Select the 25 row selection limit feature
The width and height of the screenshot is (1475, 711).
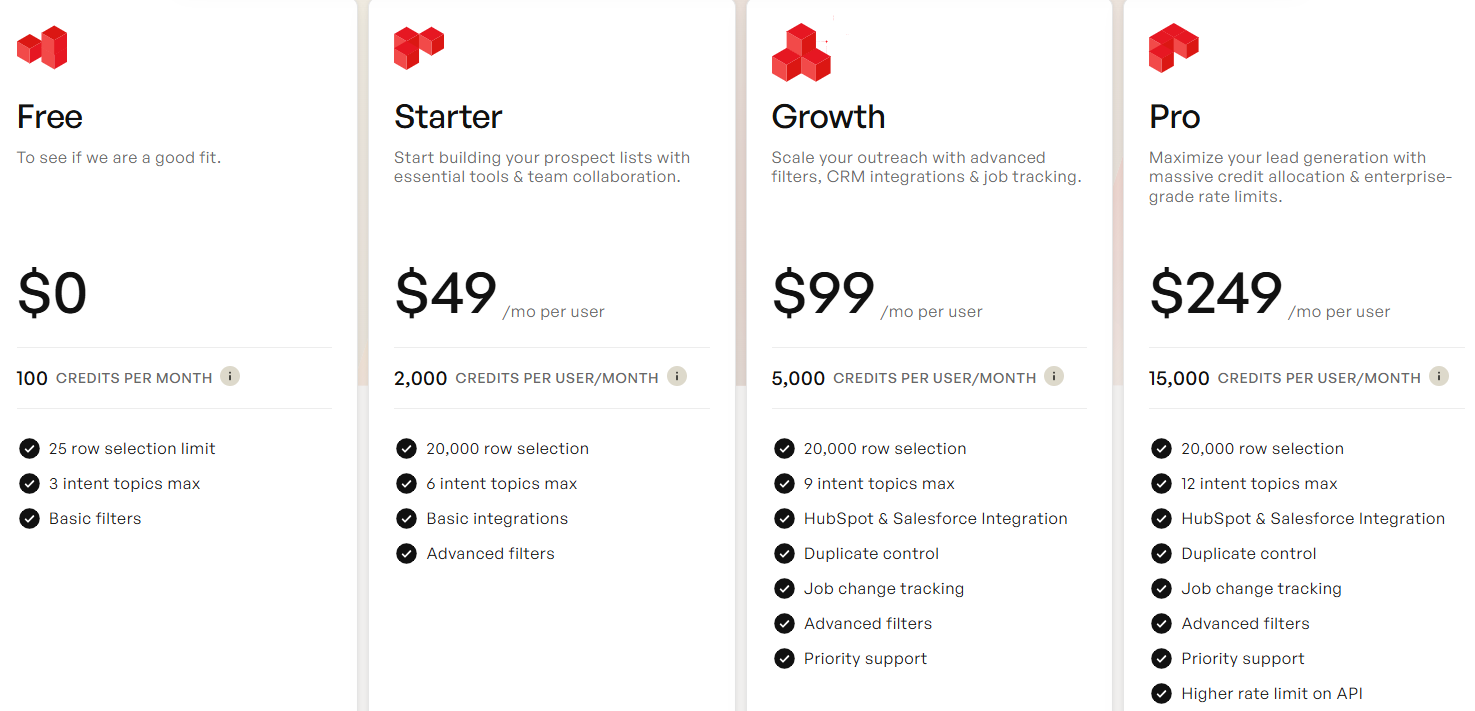pos(131,448)
